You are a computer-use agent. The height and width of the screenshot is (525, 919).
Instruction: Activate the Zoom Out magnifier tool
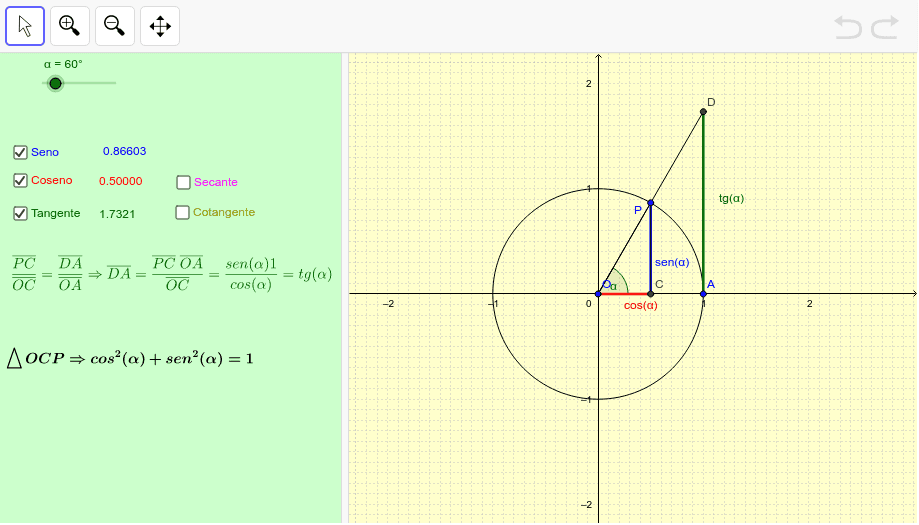coord(115,26)
